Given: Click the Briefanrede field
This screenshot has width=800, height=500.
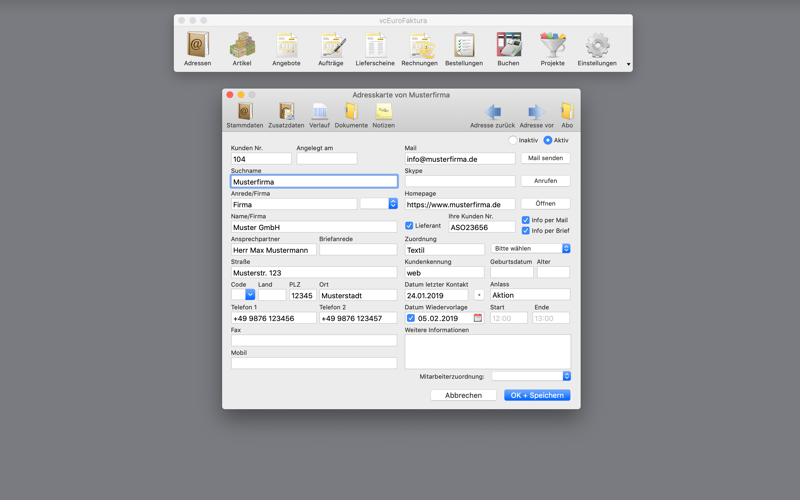Looking at the screenshot, I should point(358,250).
